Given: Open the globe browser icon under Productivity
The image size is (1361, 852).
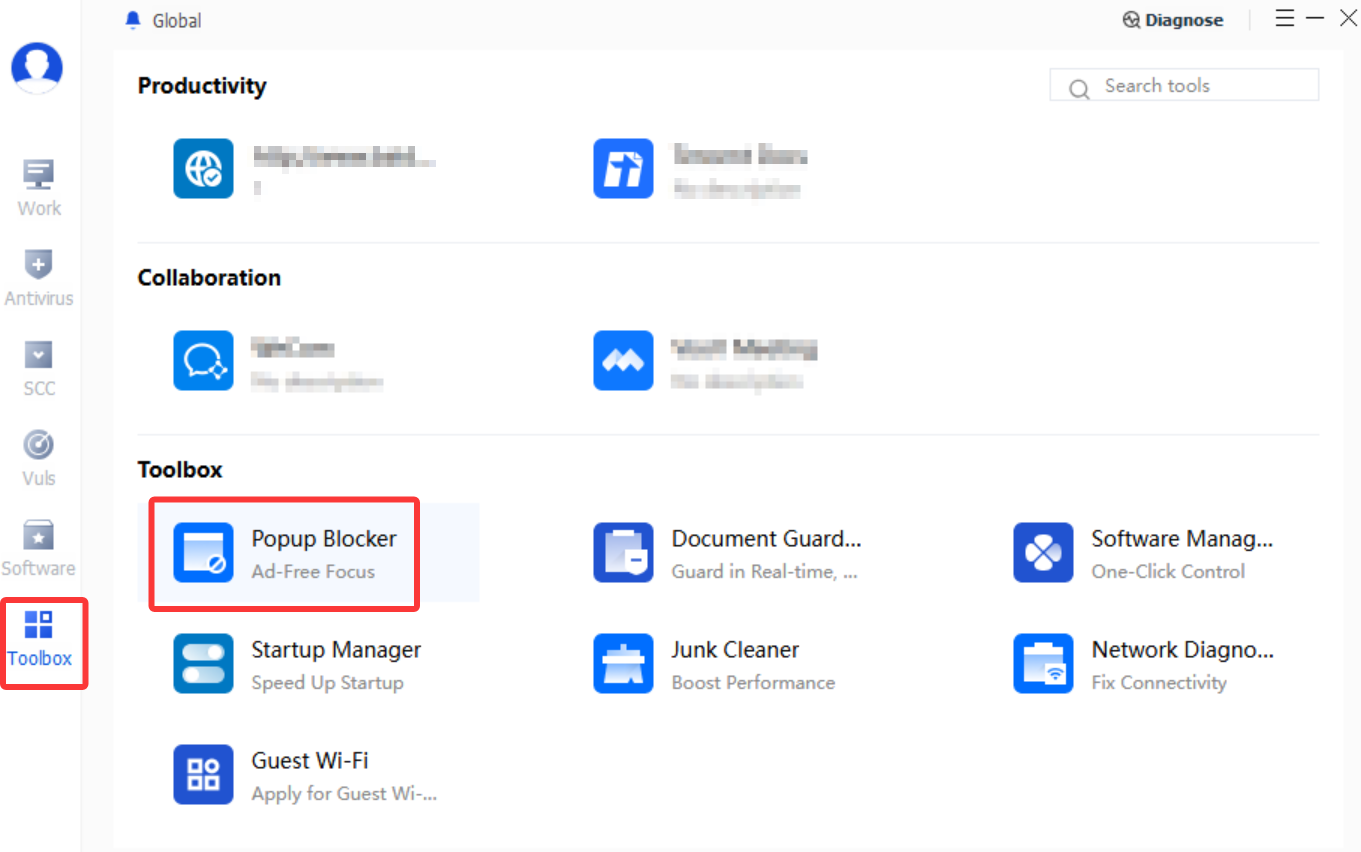Looking at the screenshot, I should pyautogui.click(x=203, y=168).
